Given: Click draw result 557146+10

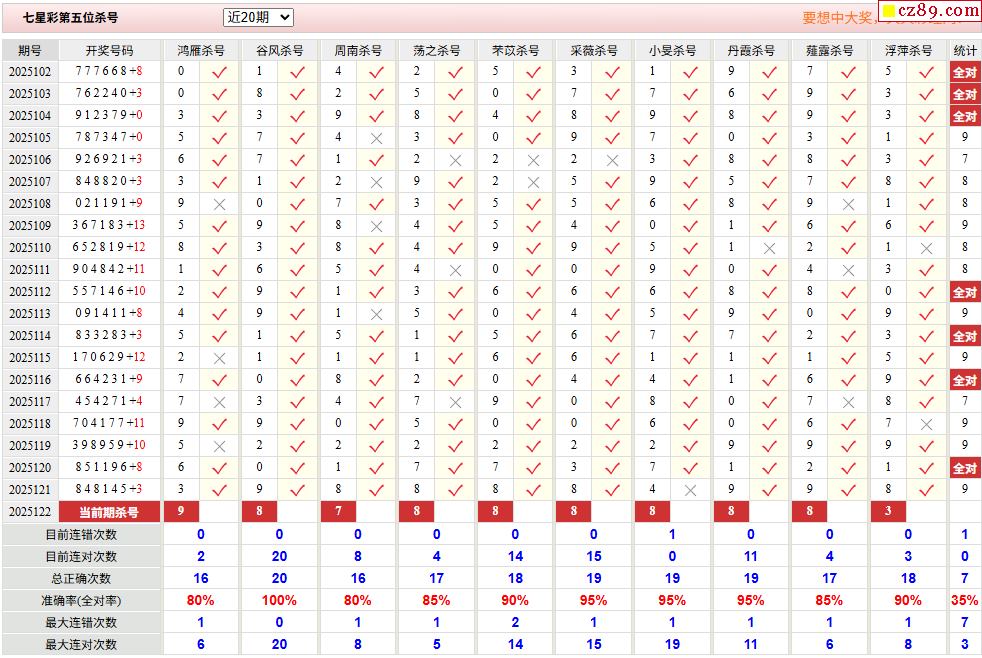Looking at the screenshot, I should tap(109, 291).
